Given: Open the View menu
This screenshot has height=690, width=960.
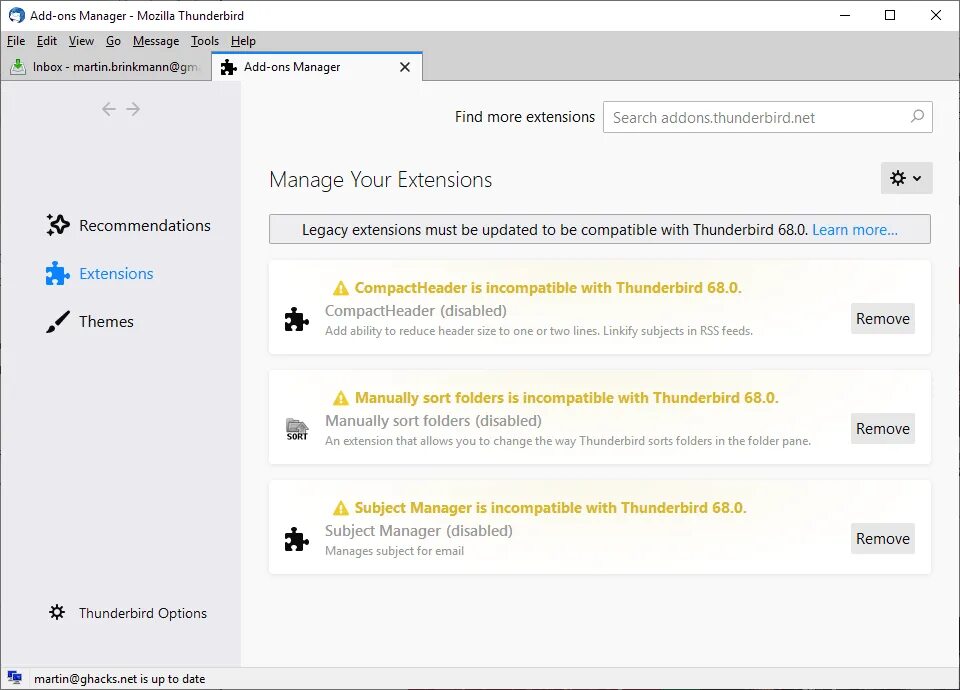Looking at the screenshot, I should click(81, 41).
